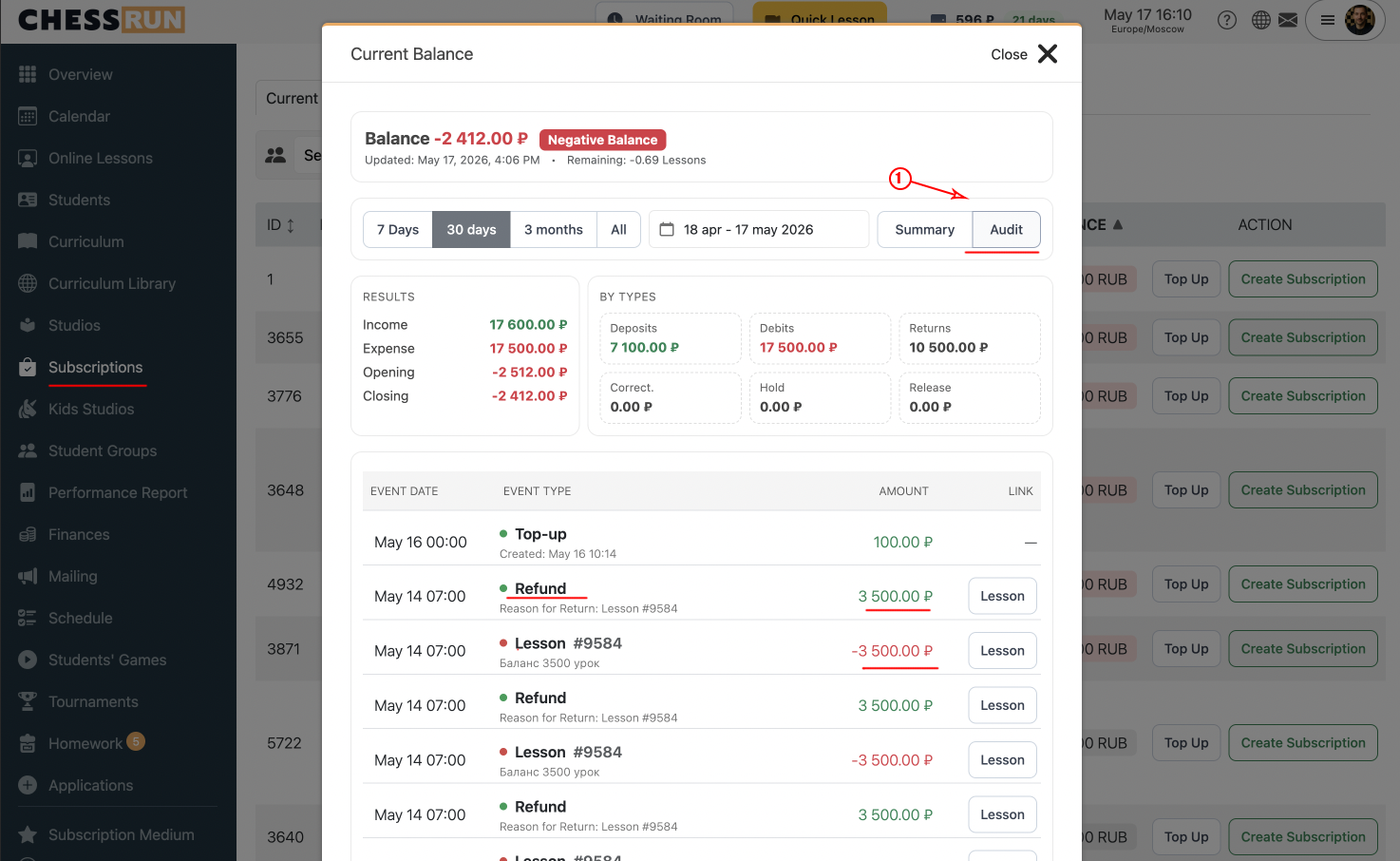The image size is (1400, 861).
Task: Switch to the Audit view
Action: click(x=1006, y=229)
